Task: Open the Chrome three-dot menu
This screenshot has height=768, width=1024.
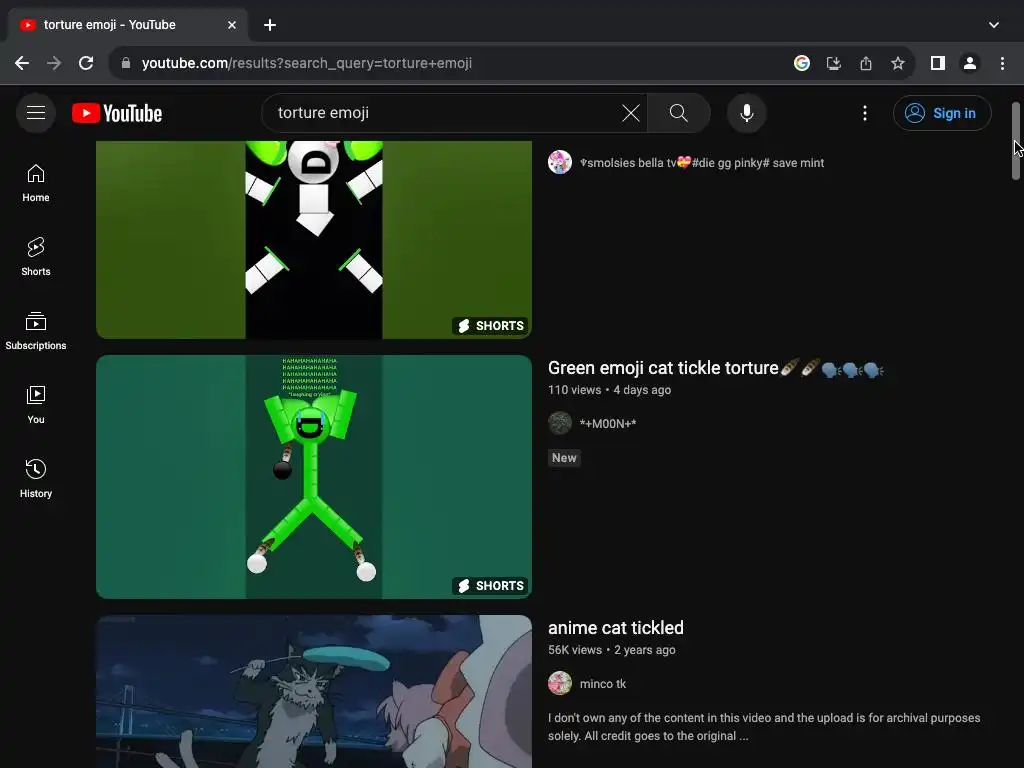Action: click(1002, 63)
